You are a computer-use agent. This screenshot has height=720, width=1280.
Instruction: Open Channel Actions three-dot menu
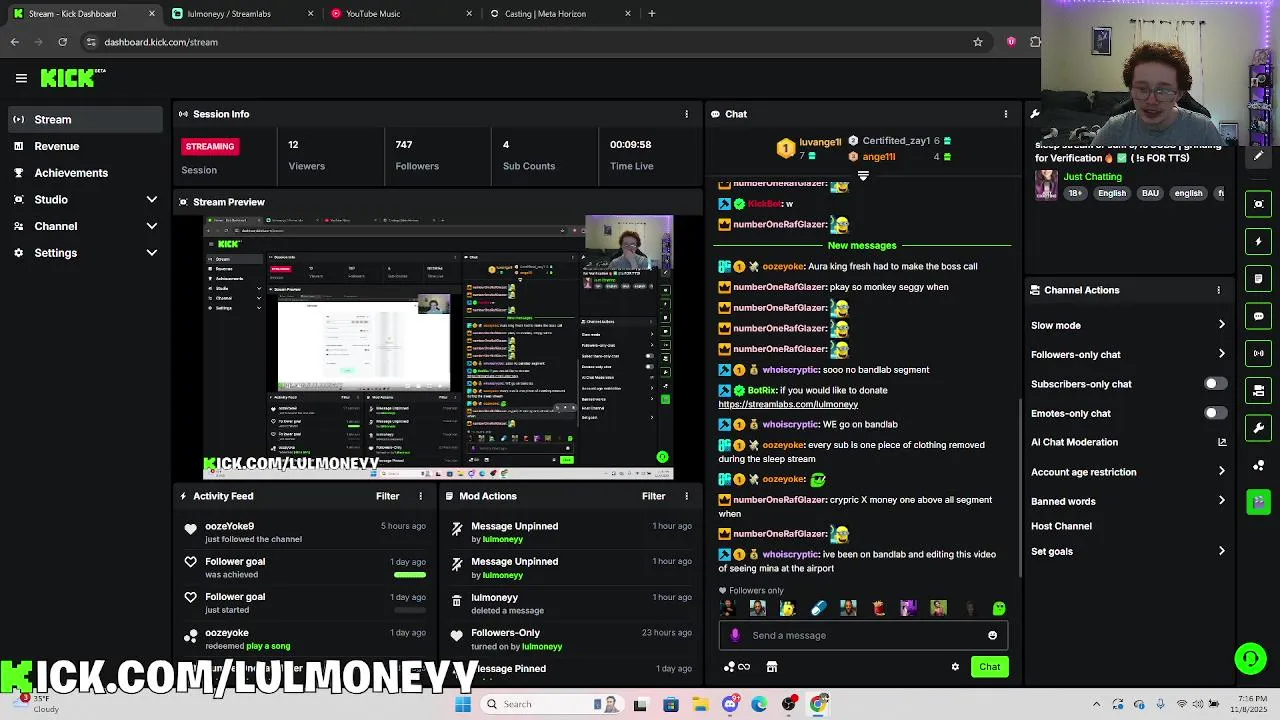pos(1218,290)
